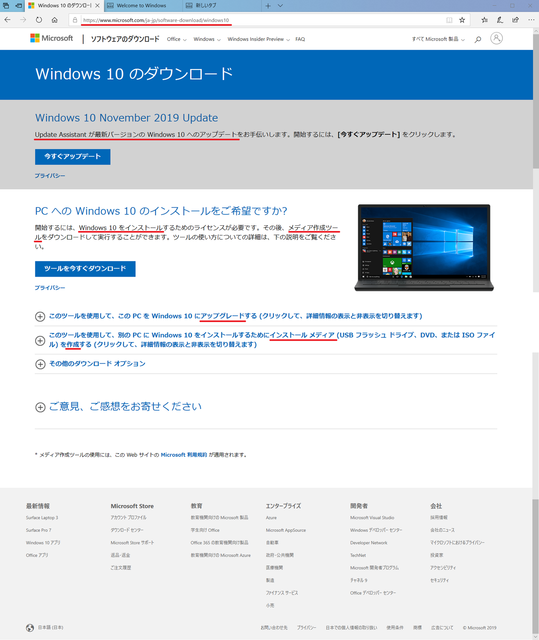Select the Windows 10 のダウンロード tab
This screenshot has height=640, width=539.
[x=64, y=6]
